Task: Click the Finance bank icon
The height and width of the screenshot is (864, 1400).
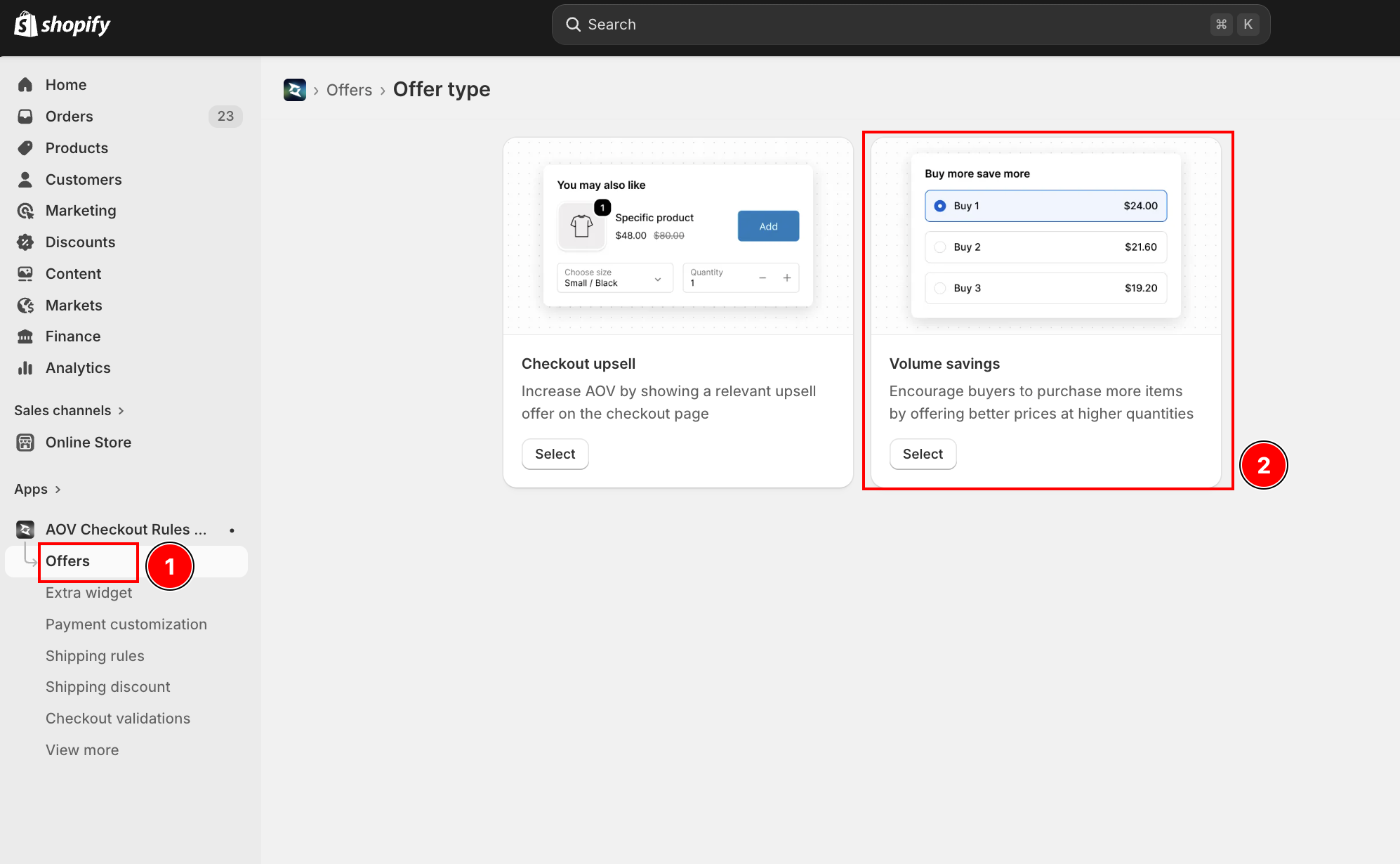Action: point(25,336)
